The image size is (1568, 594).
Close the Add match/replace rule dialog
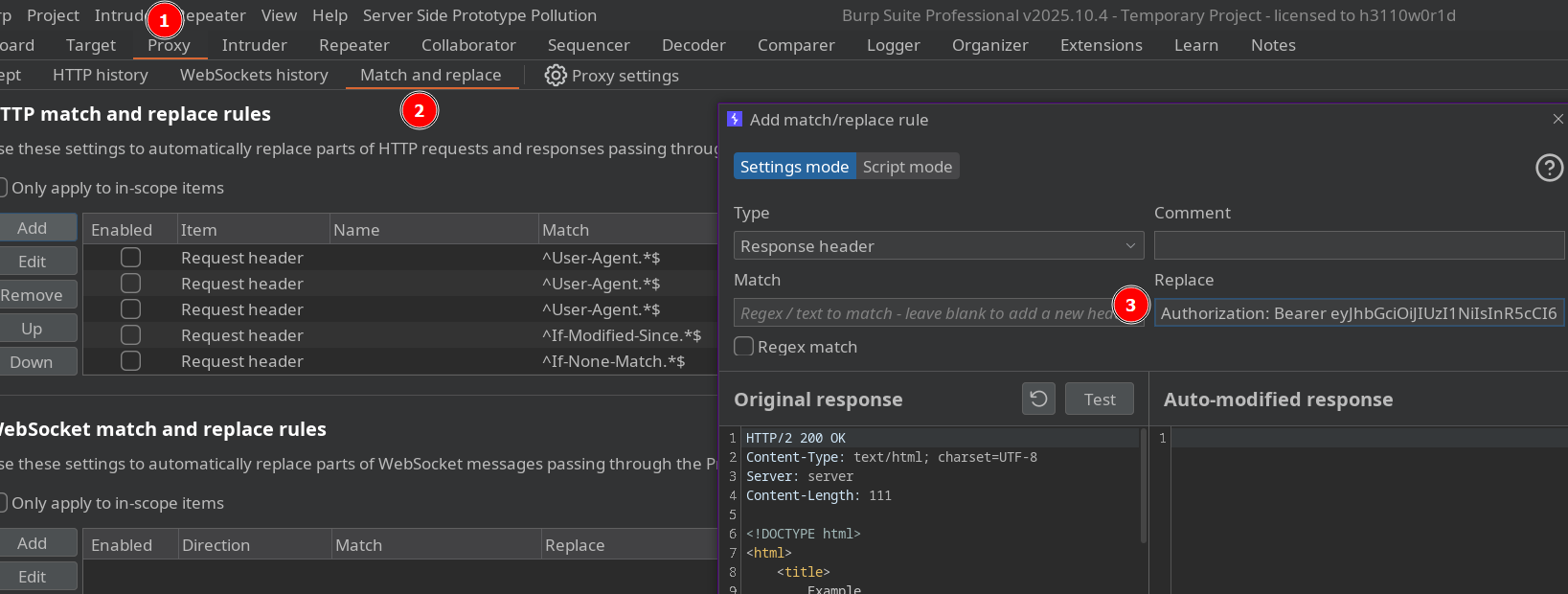1557,119
